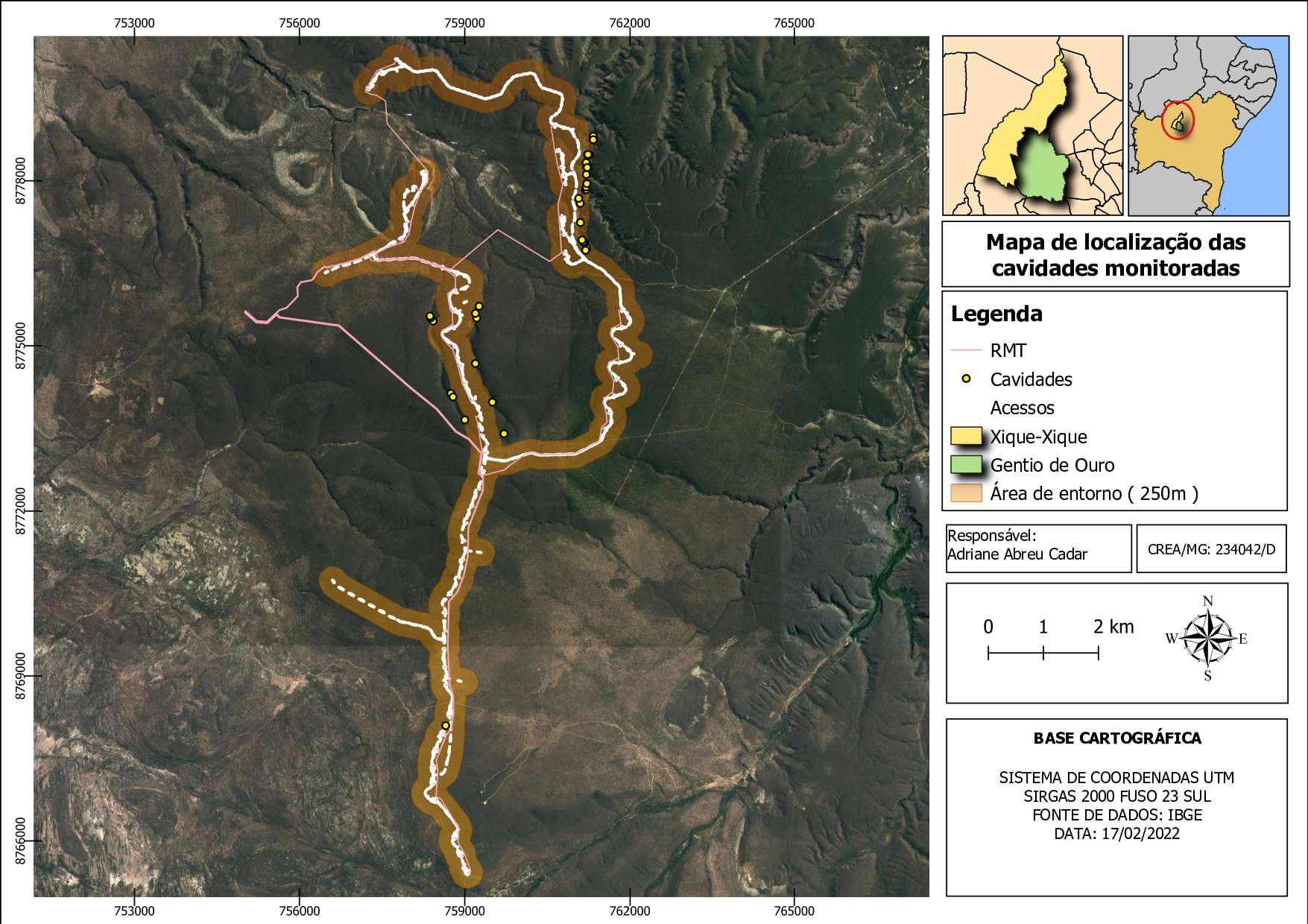1308x924 pixels.
Task: Select the Acessos legend label
Action: tap(1022, 408)
